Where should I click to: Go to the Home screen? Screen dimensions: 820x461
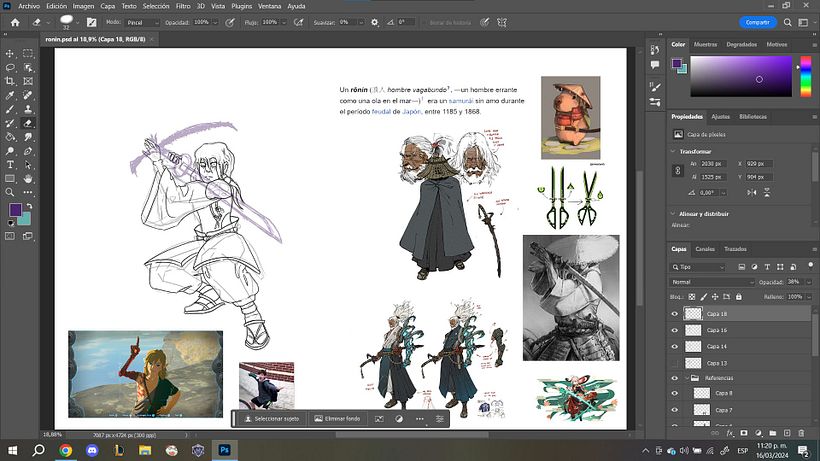click(15, 22)
